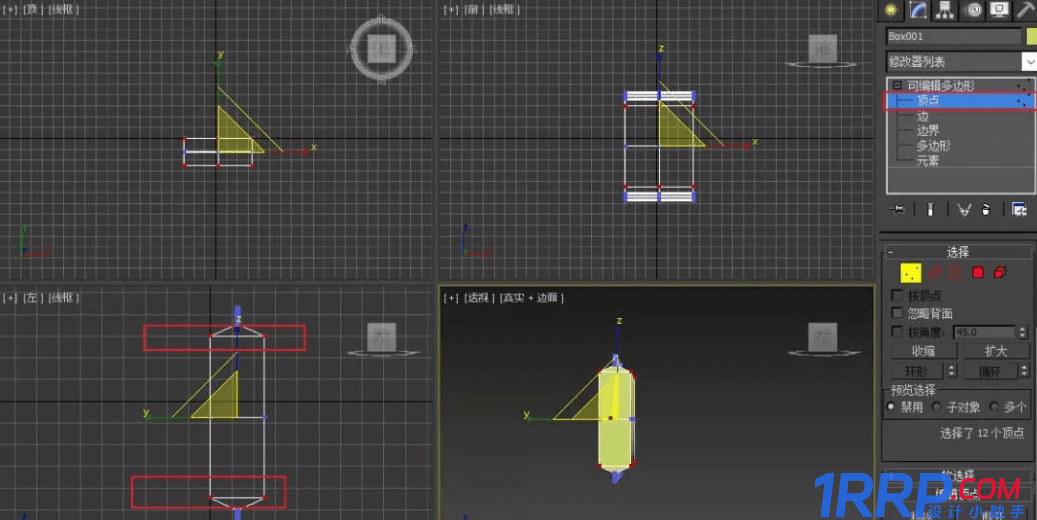Click the 循环 button
Image resolution: width=1037 pixels, height=520 pixels.
point(989,370)
